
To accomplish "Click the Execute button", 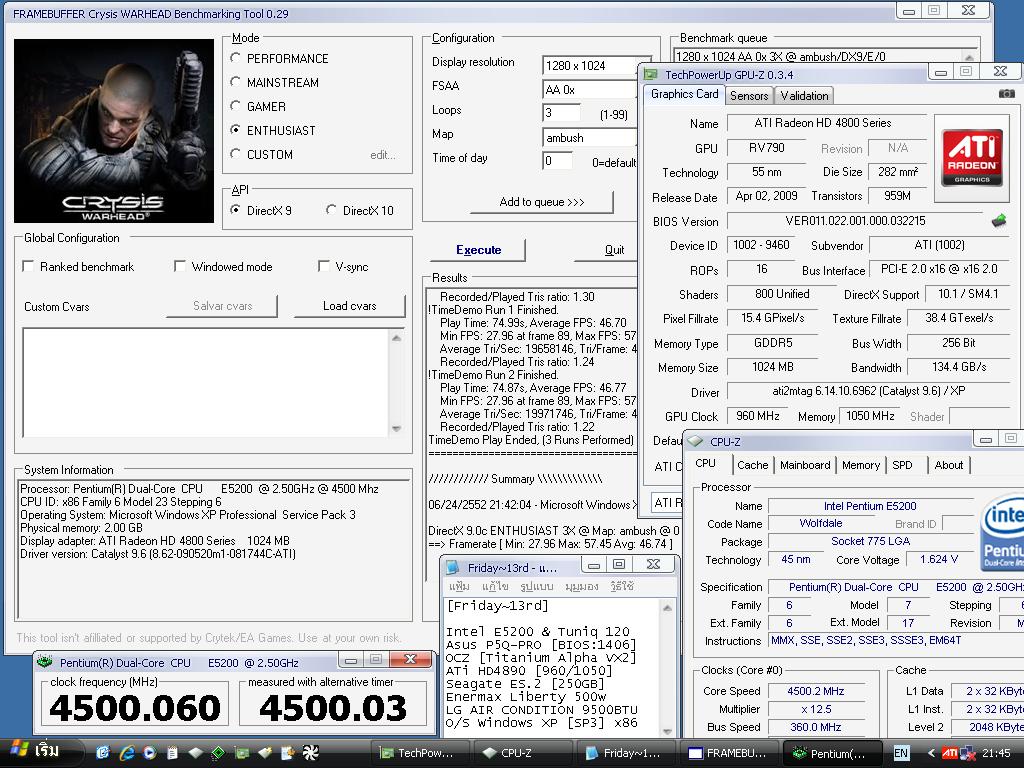I will (478, 249).
